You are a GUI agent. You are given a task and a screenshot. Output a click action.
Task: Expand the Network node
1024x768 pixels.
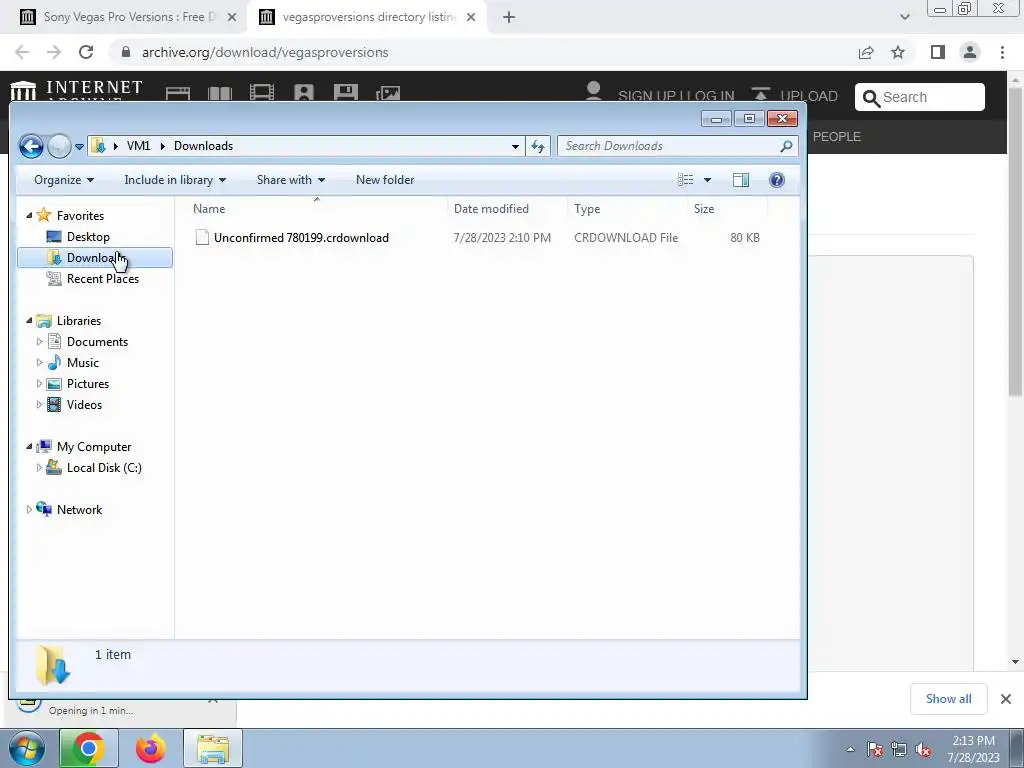pos(29,509)
